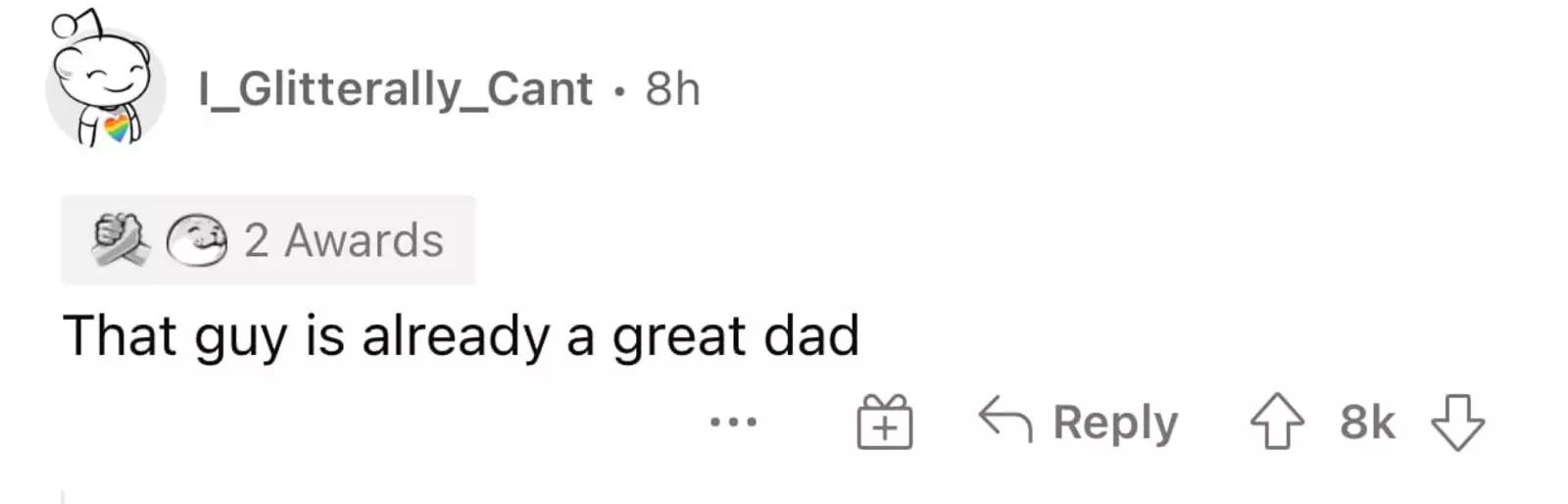The height and width of the screenshot is (504, 1568).
Task: Open the I_Glitterally_Cant user profile
Action: tap(395, 89)
